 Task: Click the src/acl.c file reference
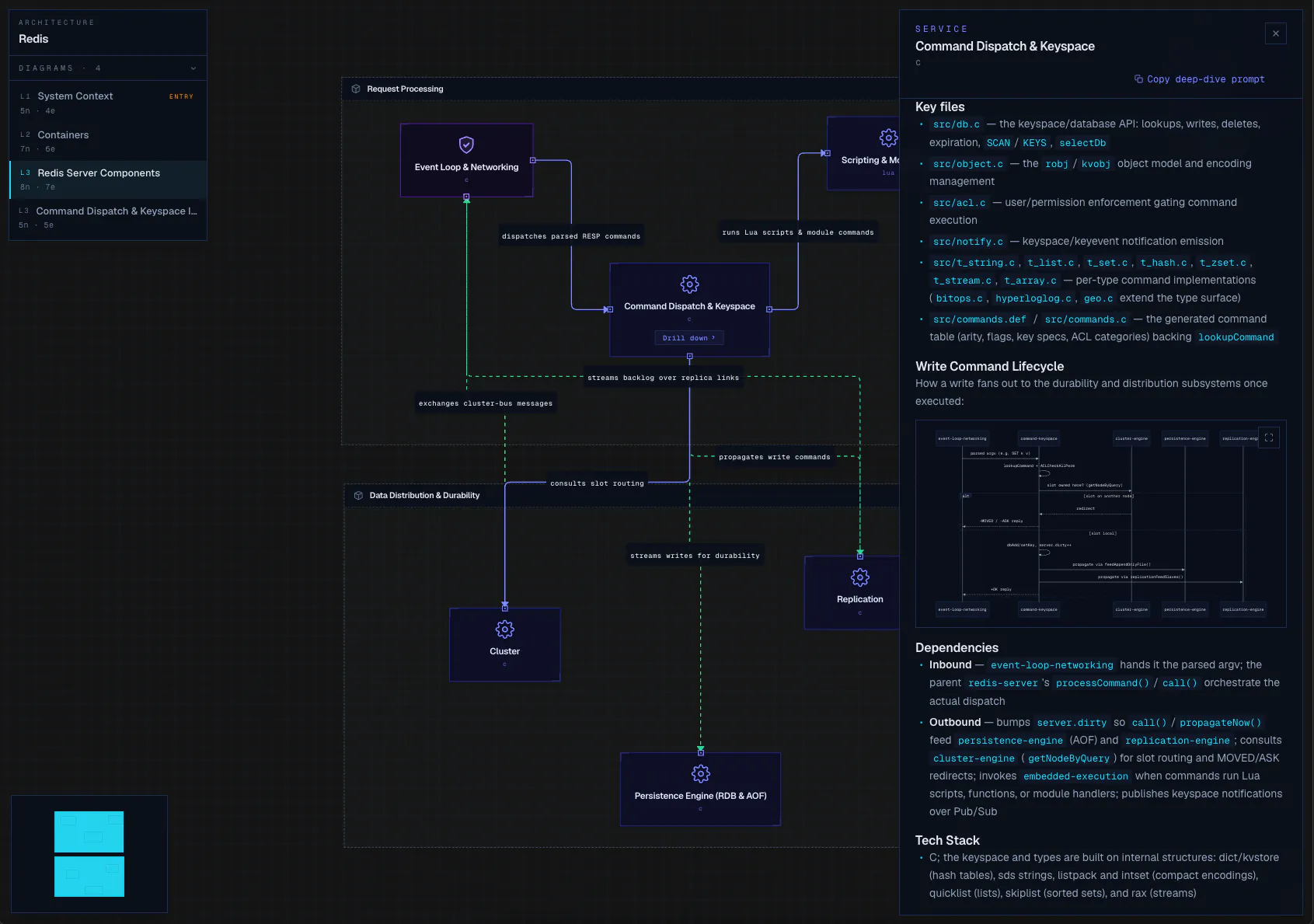coord(960,203)
